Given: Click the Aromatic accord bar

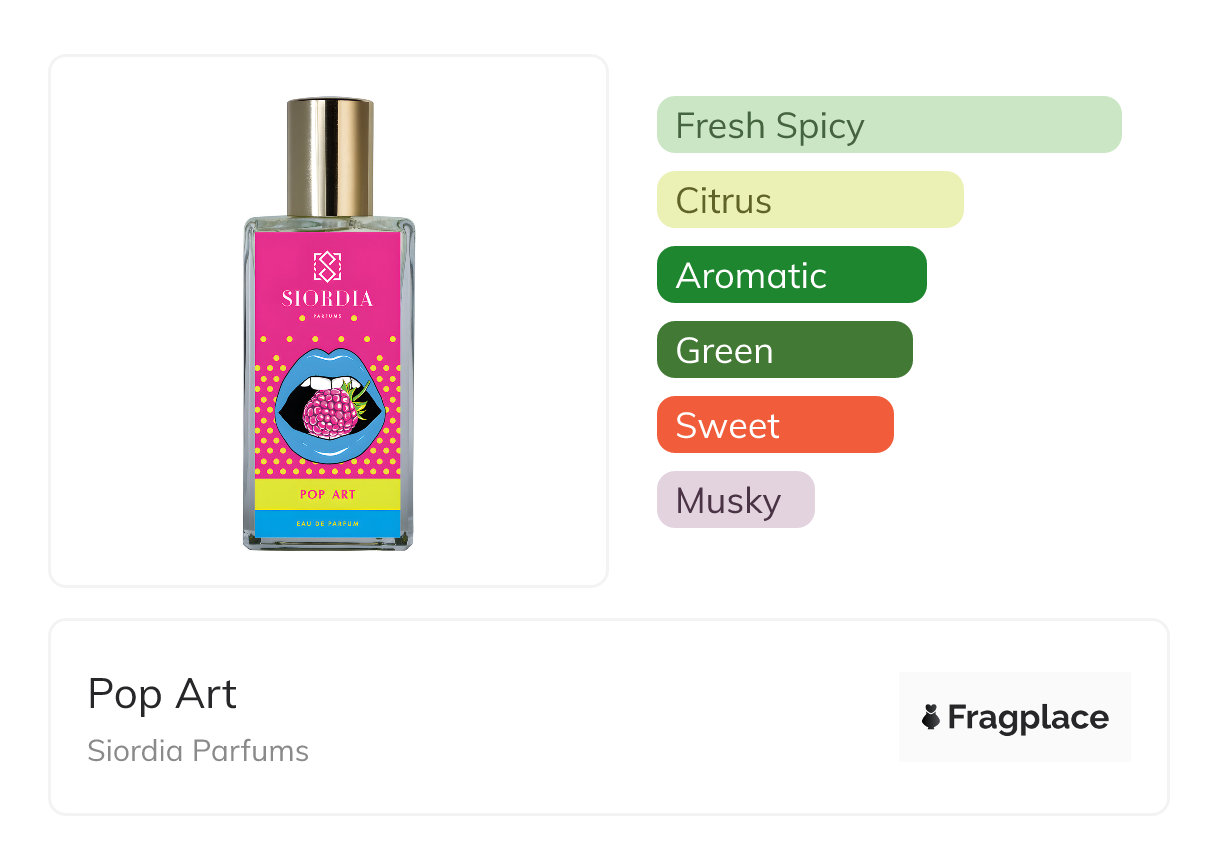Looking at the screenshot, I should pyautogui.click(x=791, y=275).
